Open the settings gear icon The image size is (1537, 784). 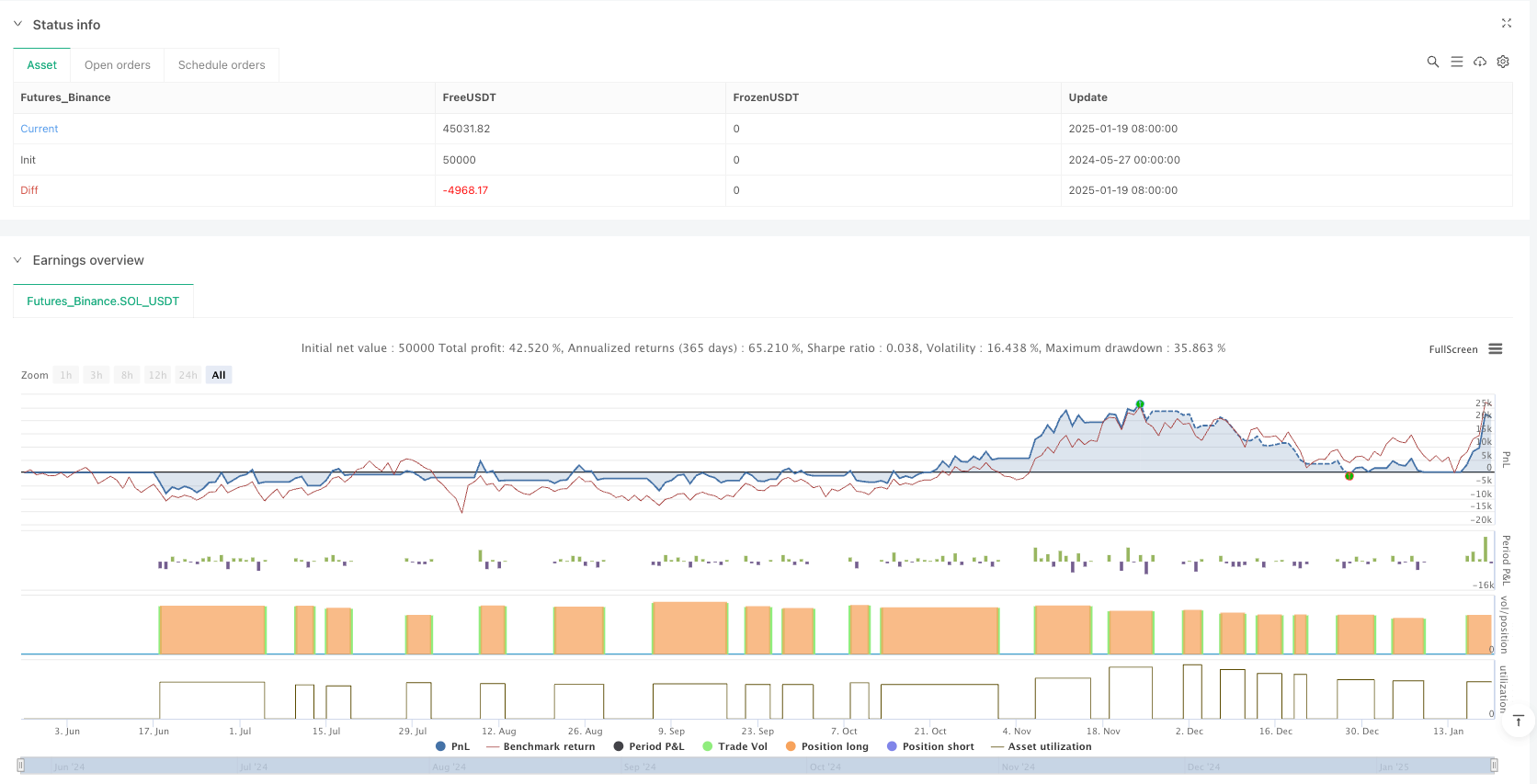[x=1503, y=62]
